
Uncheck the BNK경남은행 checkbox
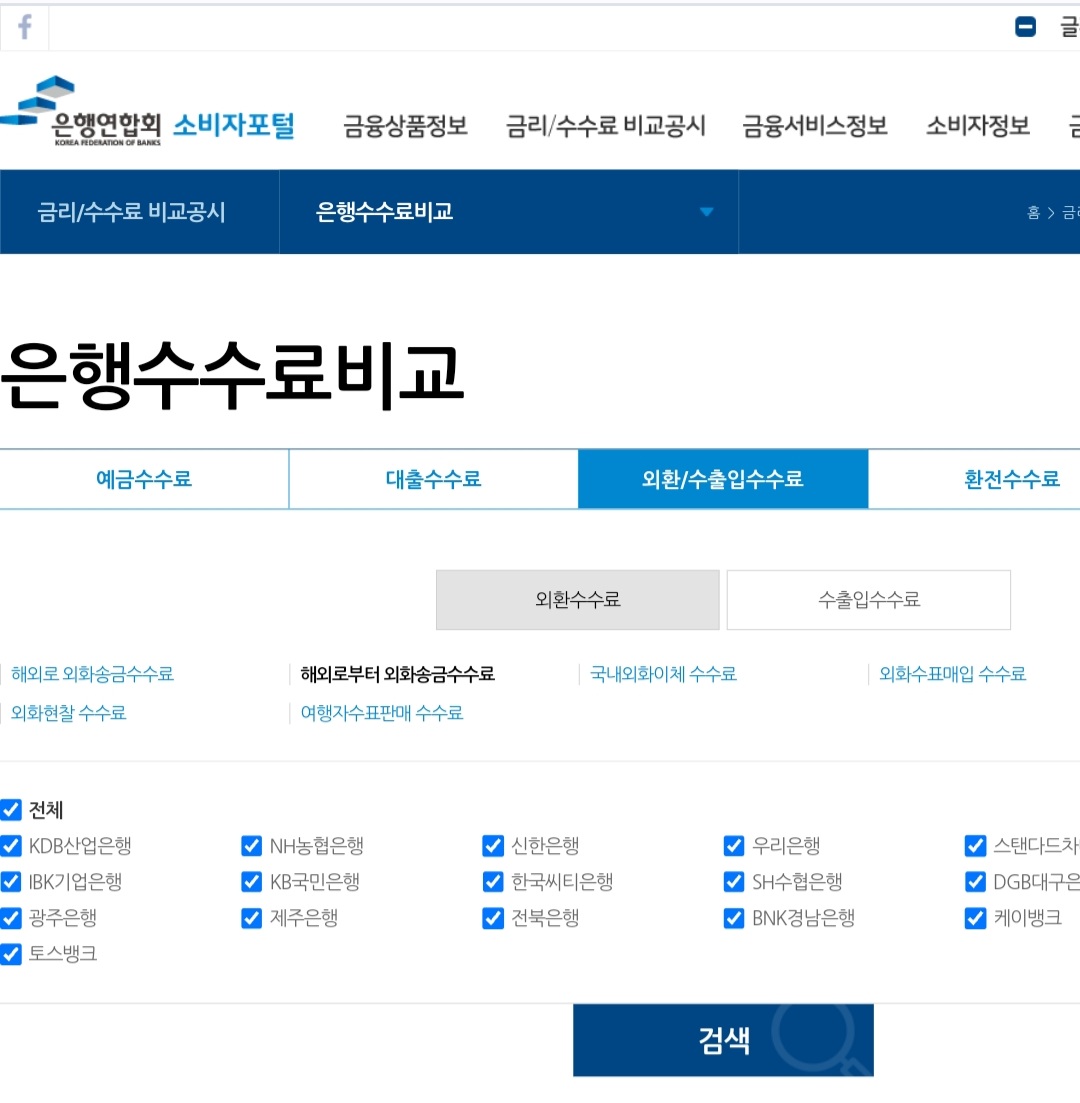click(x=734, y=918)
